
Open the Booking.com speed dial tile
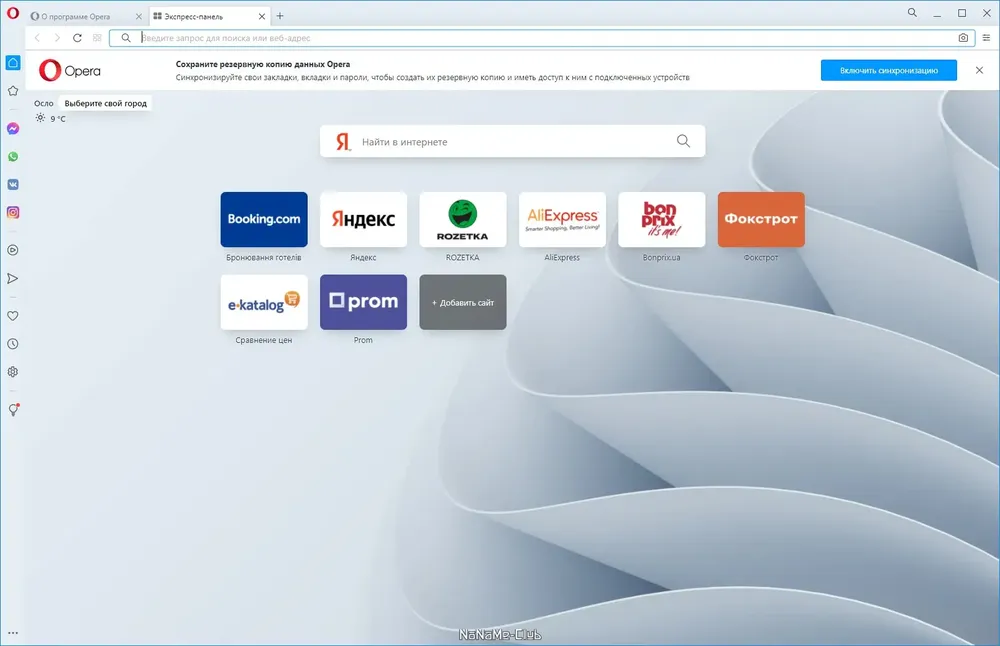(264, 219)
